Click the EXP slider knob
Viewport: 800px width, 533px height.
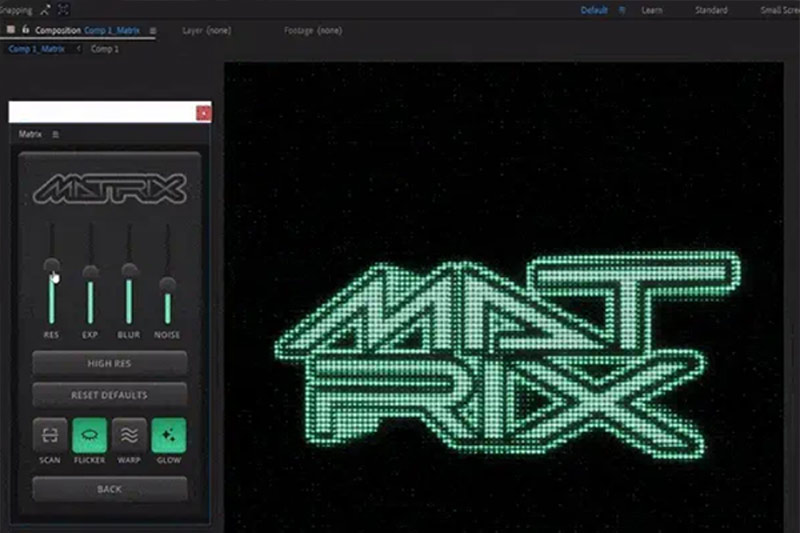point(90,272)
